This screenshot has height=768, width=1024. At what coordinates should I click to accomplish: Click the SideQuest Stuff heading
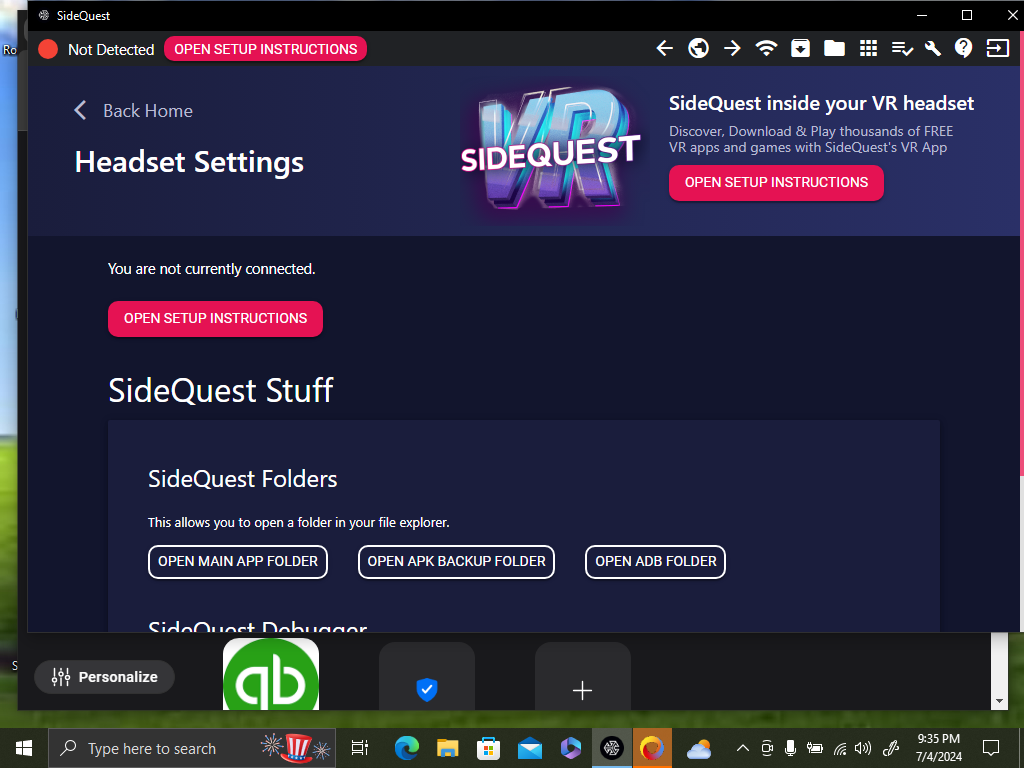pos(221,391)
